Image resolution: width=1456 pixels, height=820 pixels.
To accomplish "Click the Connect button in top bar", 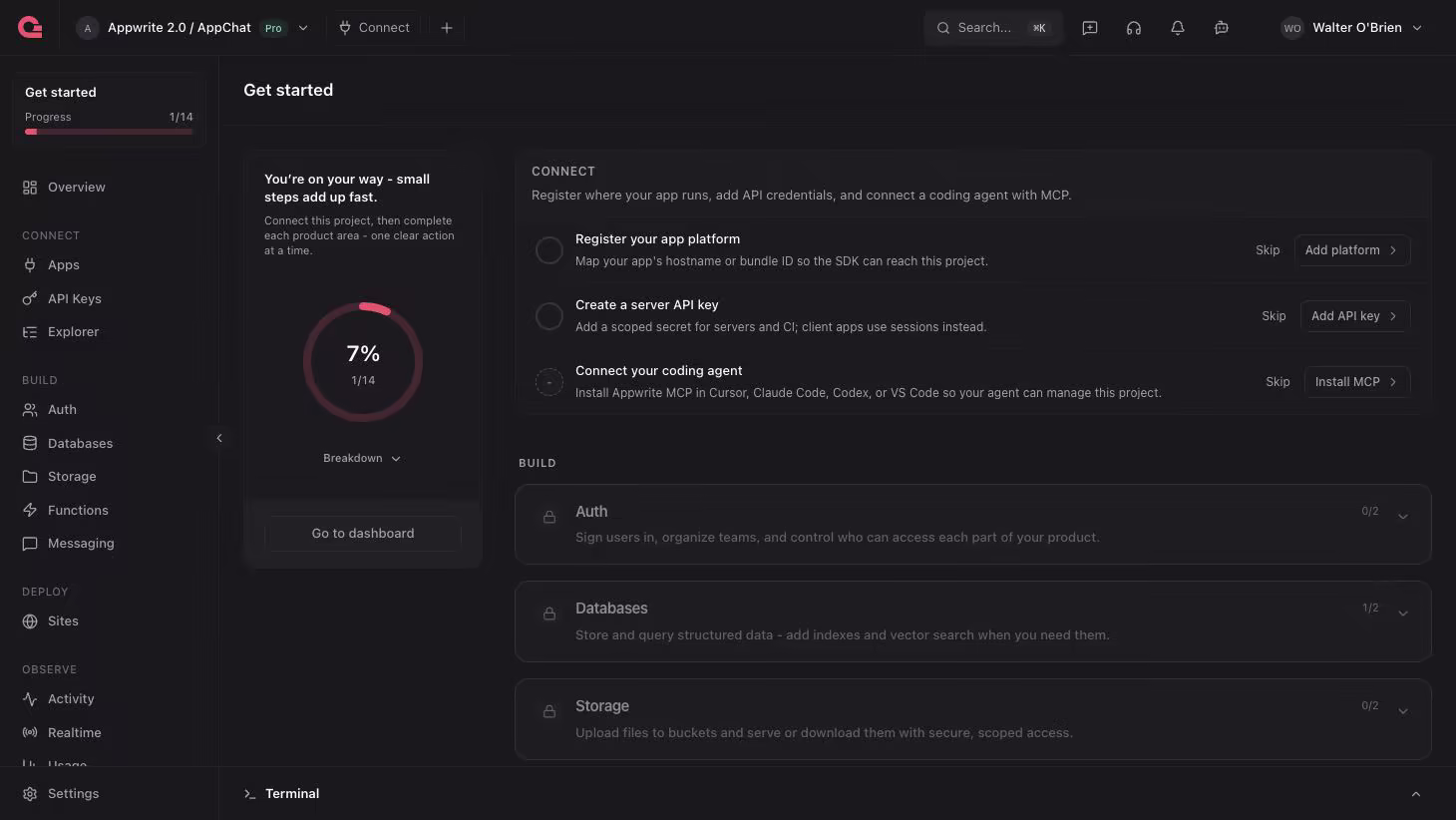I will 374,28.
